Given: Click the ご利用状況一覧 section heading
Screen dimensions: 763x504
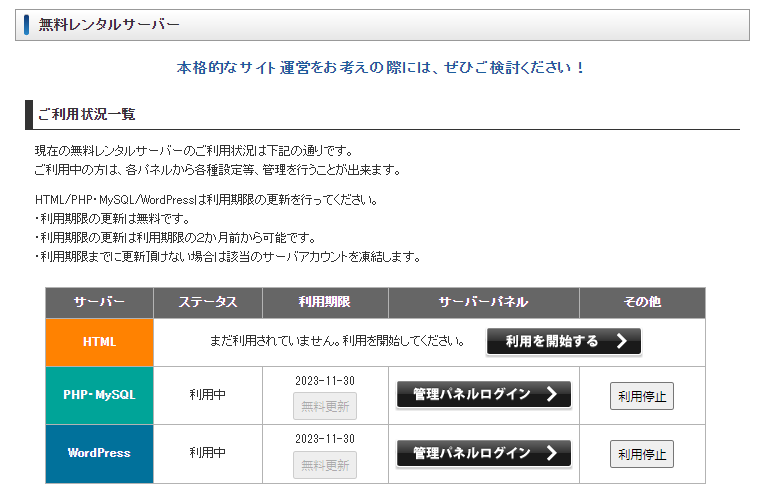Looking at the screenshot, I should coord(86,114).
